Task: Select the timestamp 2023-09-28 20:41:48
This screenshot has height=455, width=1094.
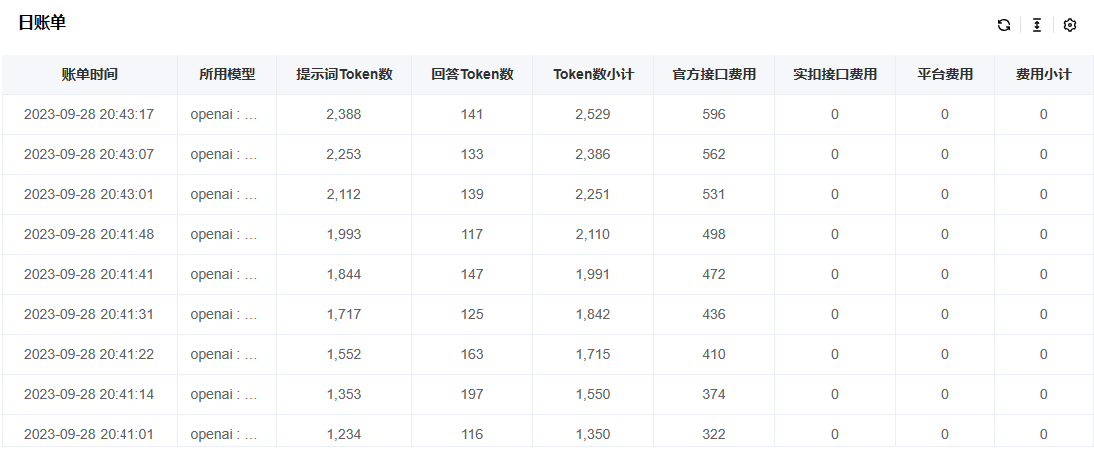Action: pos(89,234)
